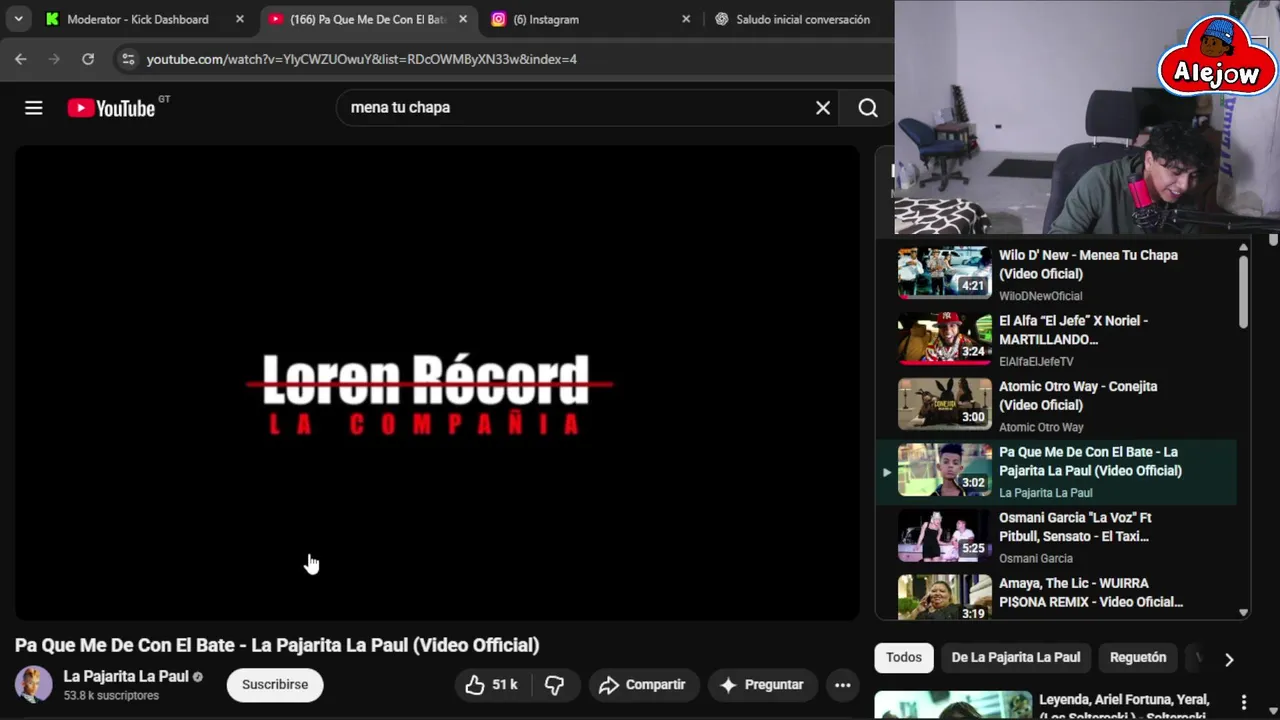Click the video player area
This screenshot has width=1280, height=720.
tap(437, 383)
